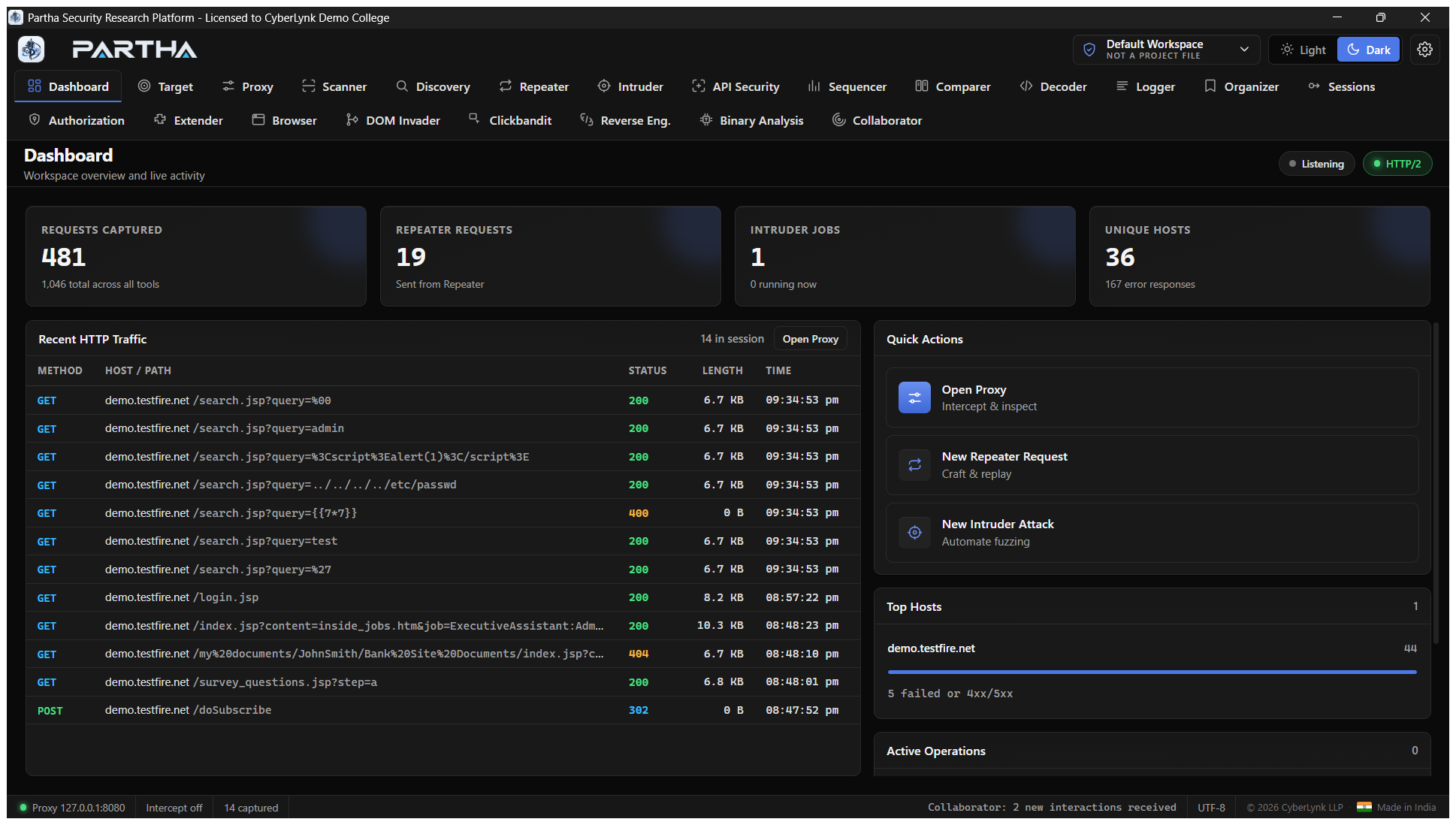Select the /login.jsp request row
The height and width of the screenshot is (825, 1456).
click(443, 597)
